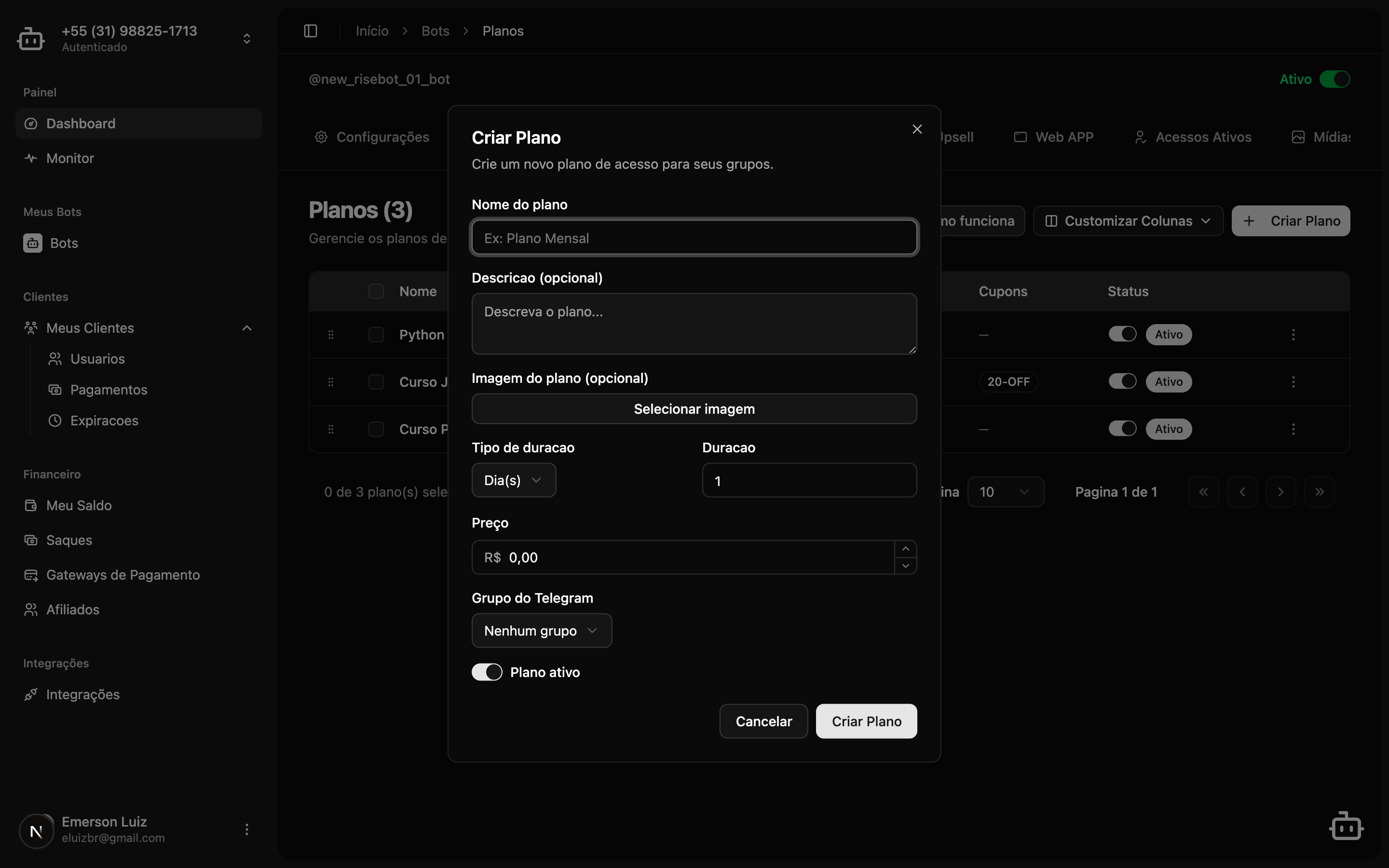Open row actions for the Python plan
This screenshot has width=1389, height=868.
(x=1293, y=335)
